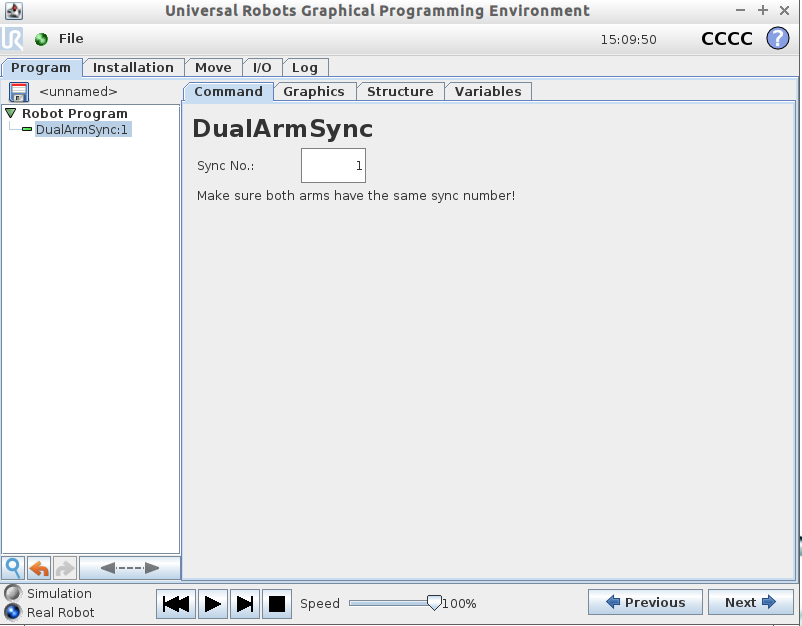Open the help question mark icon
802x626 pixels.
pos(777,38)
